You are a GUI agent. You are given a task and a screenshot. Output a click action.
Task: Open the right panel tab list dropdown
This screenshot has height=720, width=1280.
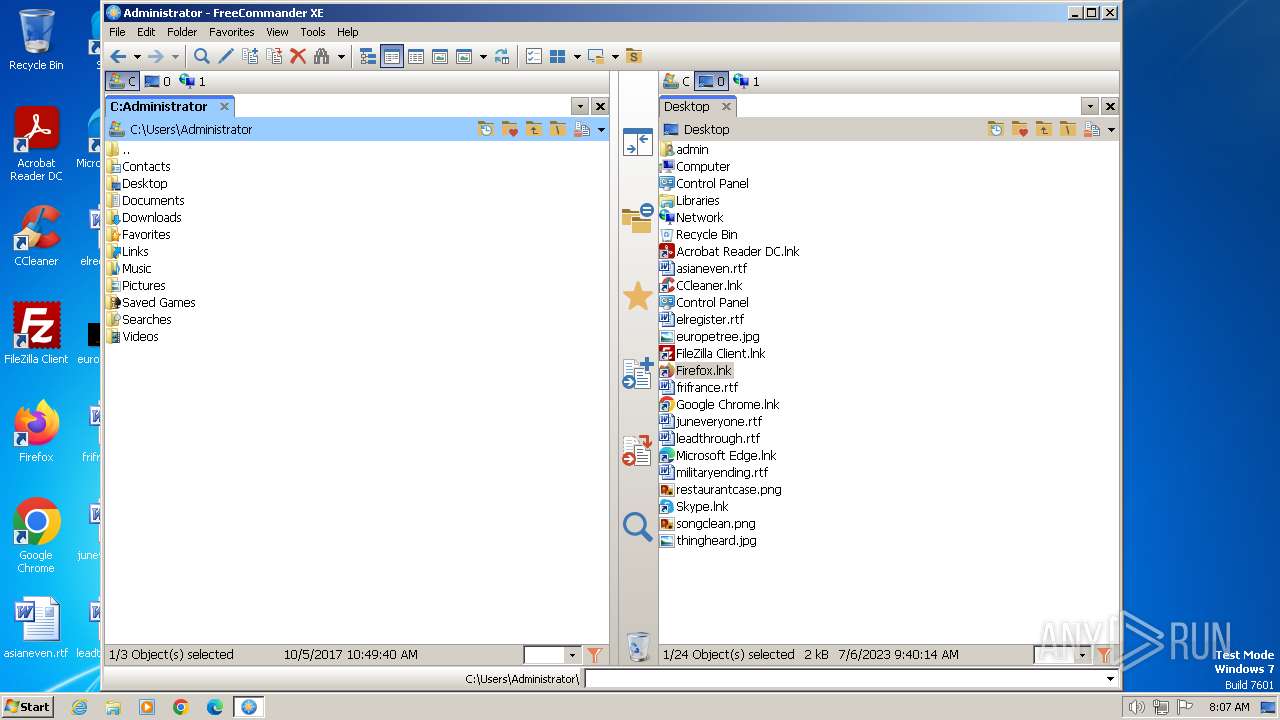(1090, 106)
